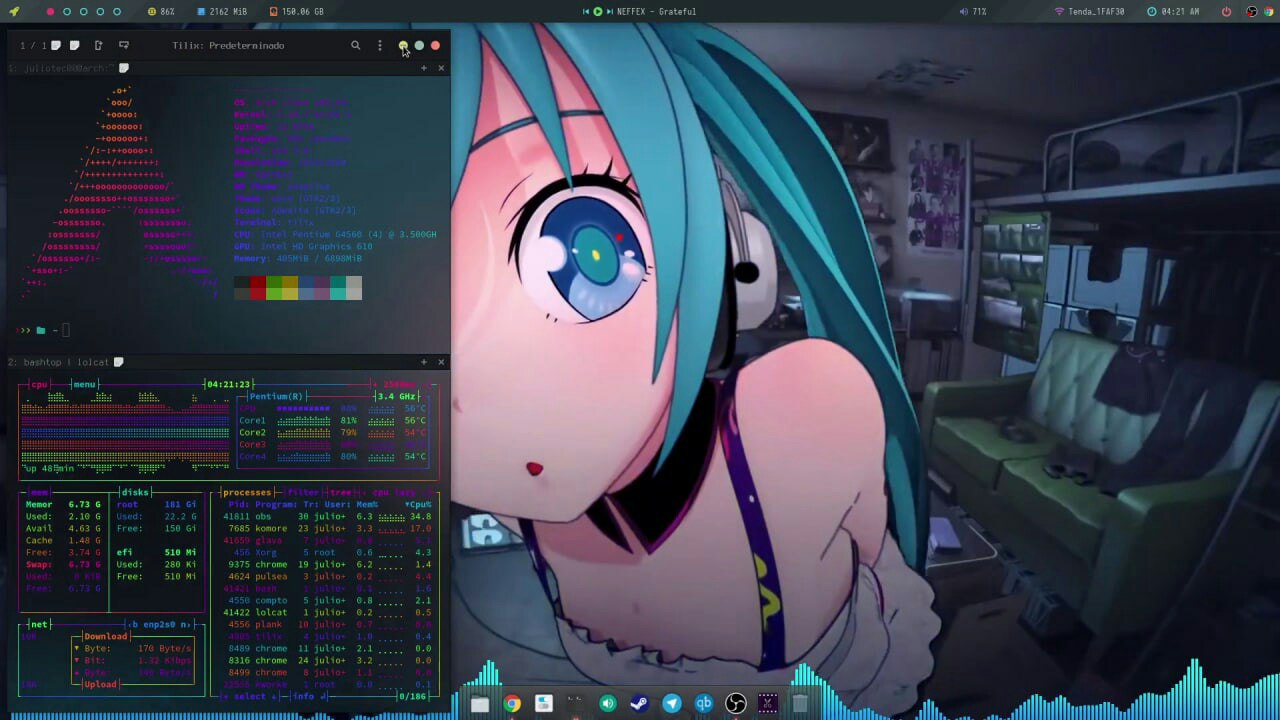The width and height of the screenshot is (1280, 720).
Task: Launch Telegram from dock
Action: [672, 704]
